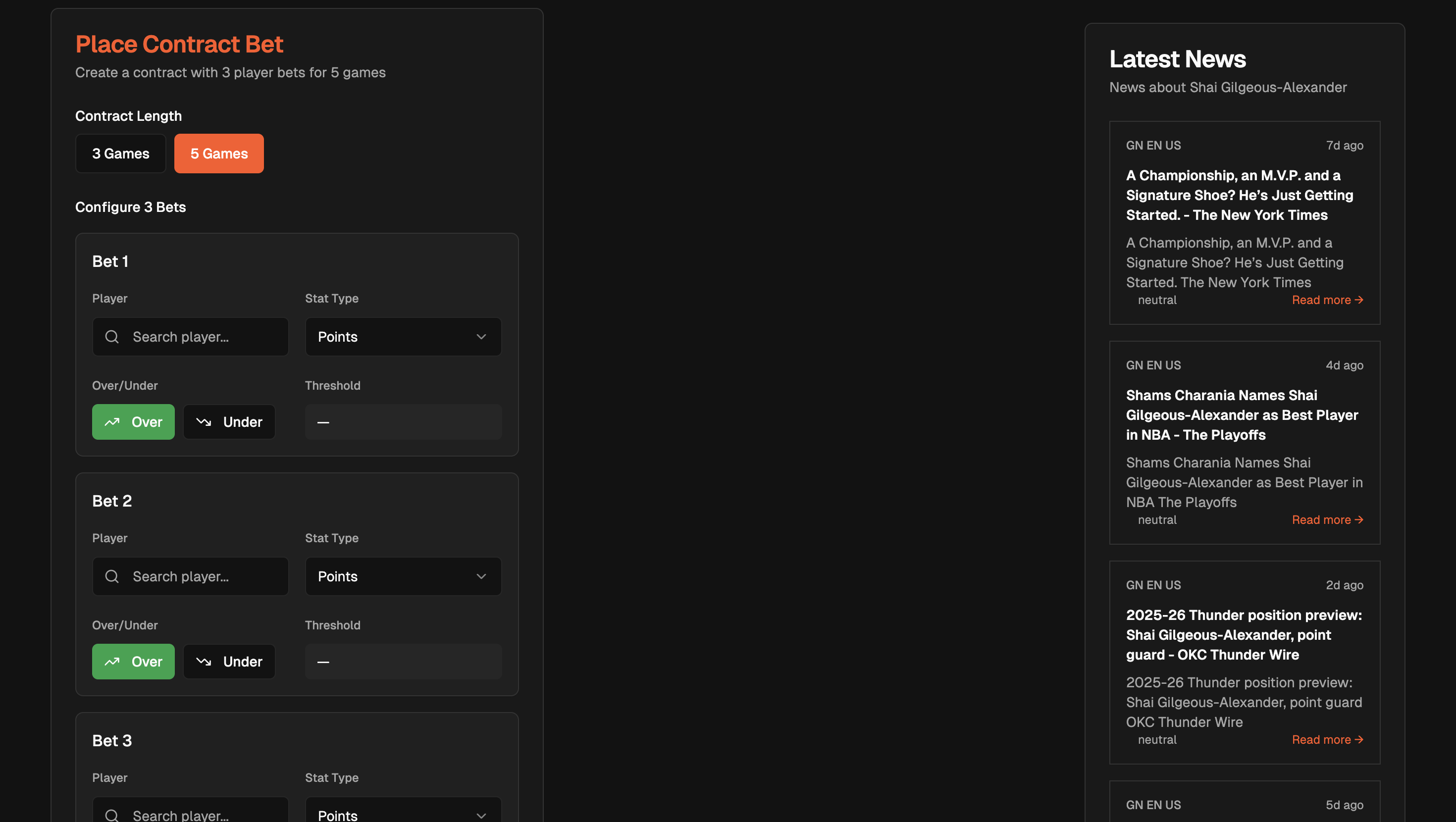Open the Bet 3 Stat Type dropdown

(x=403, y=814)
